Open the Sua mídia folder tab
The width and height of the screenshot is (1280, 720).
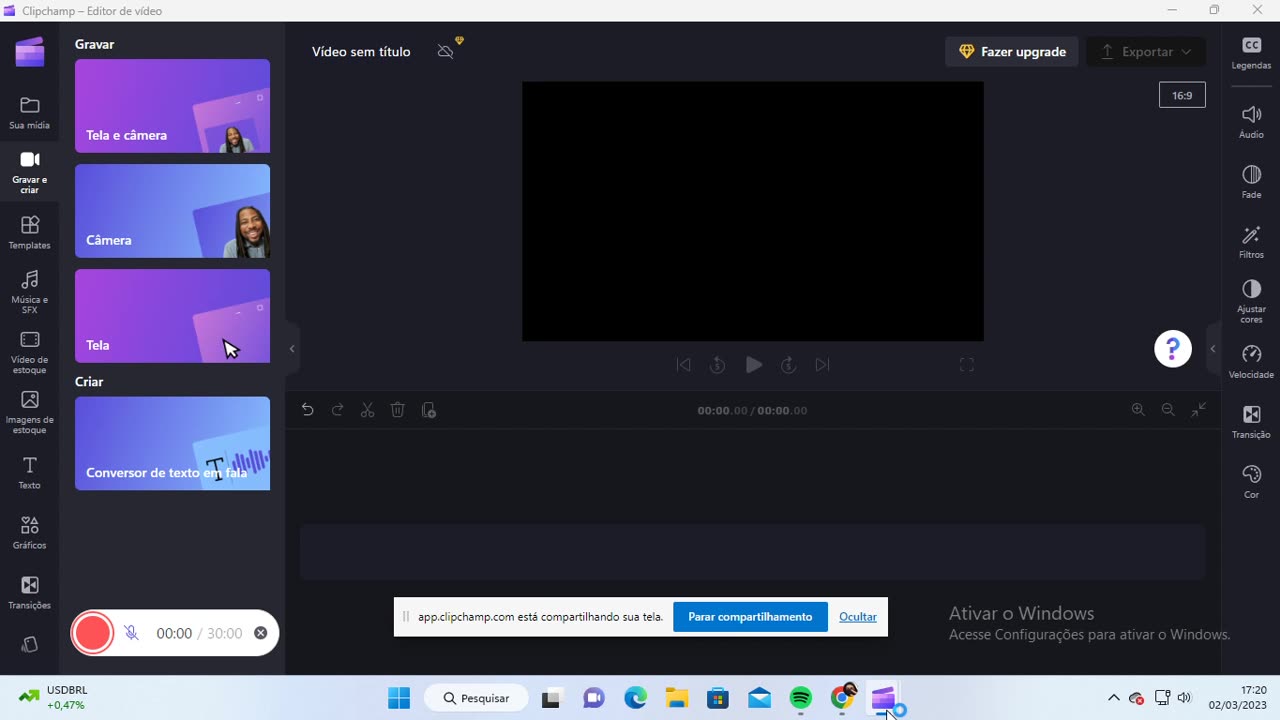pyautogui.click(x=30, y=113)
